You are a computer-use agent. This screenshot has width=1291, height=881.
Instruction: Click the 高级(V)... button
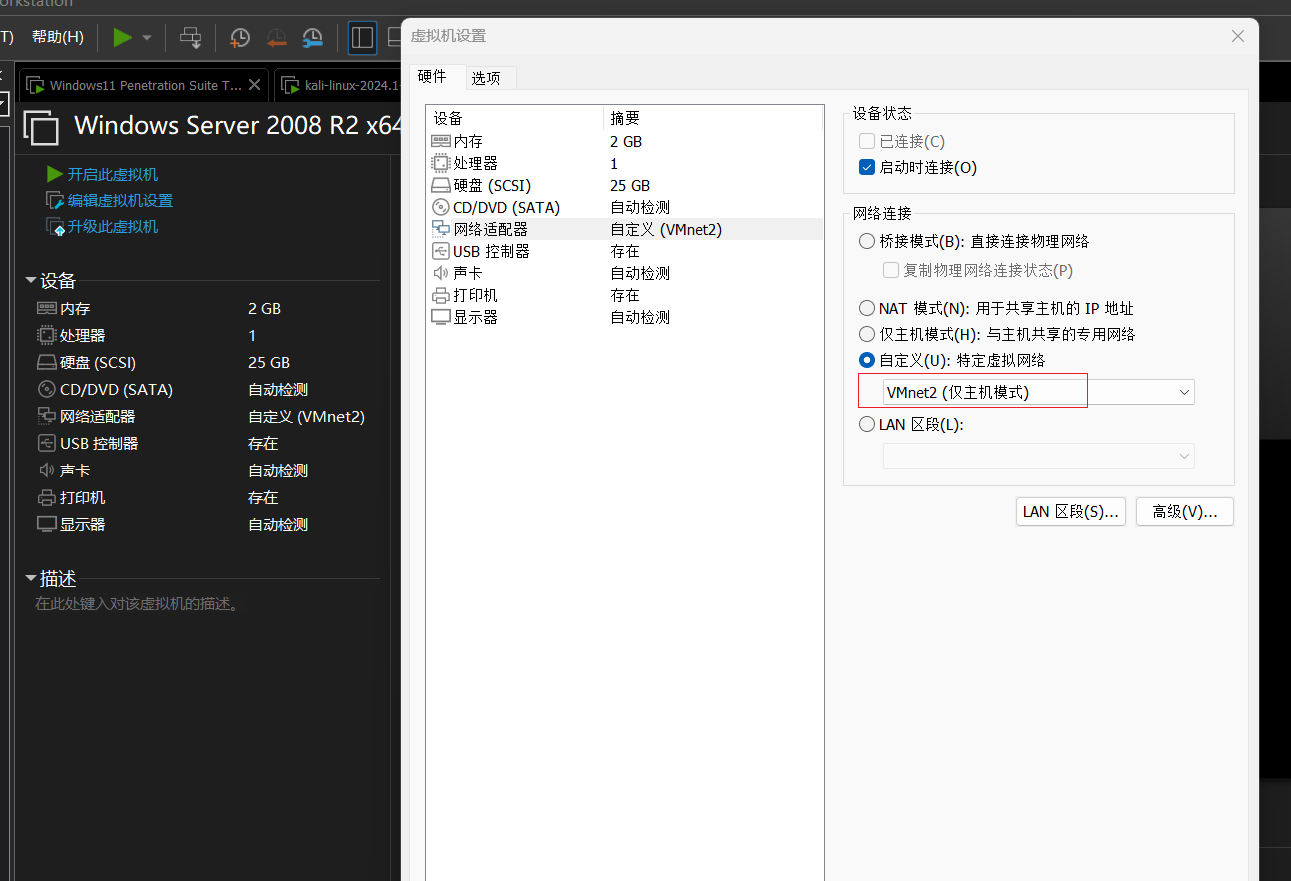(x=1185, y=511)
